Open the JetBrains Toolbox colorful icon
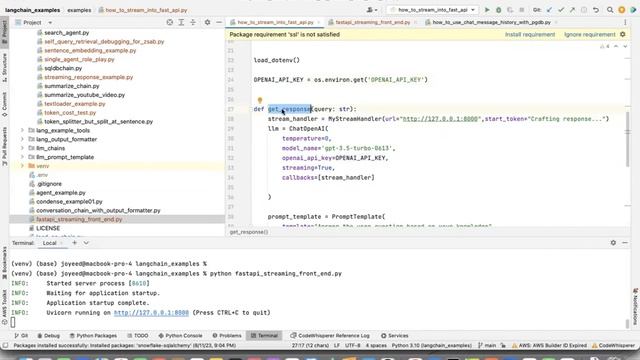The width and height of the screenshot is (640, 360). click(x=633, y=10)
